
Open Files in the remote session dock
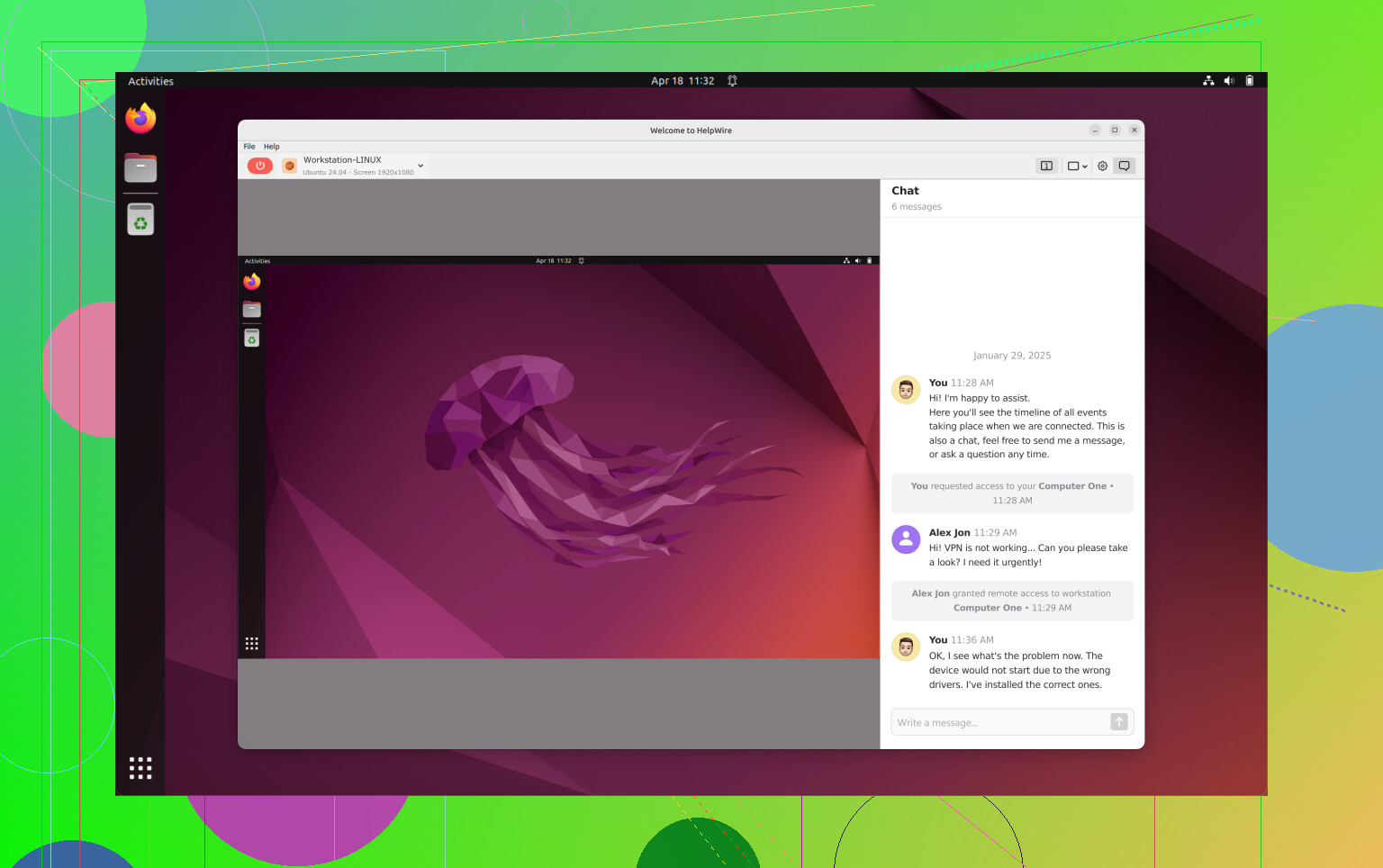click(x=251, y=310)
